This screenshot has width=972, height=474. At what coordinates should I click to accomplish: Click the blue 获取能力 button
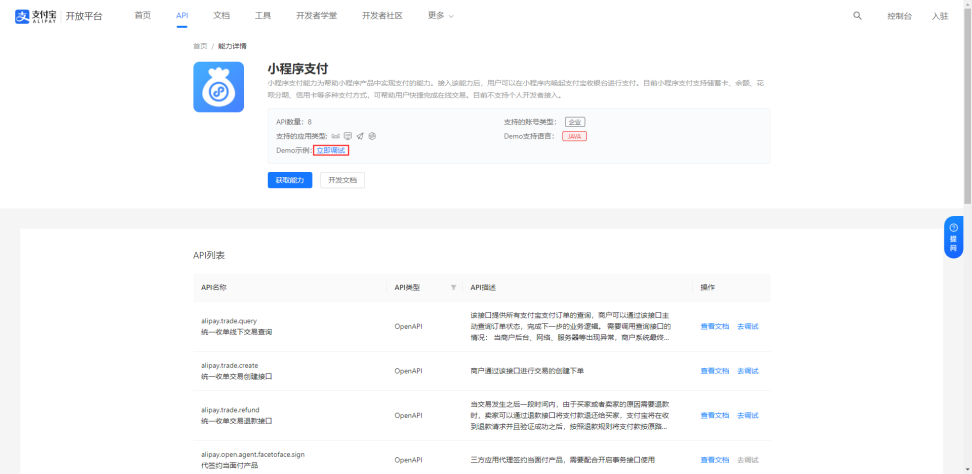[x=290, y=180]
